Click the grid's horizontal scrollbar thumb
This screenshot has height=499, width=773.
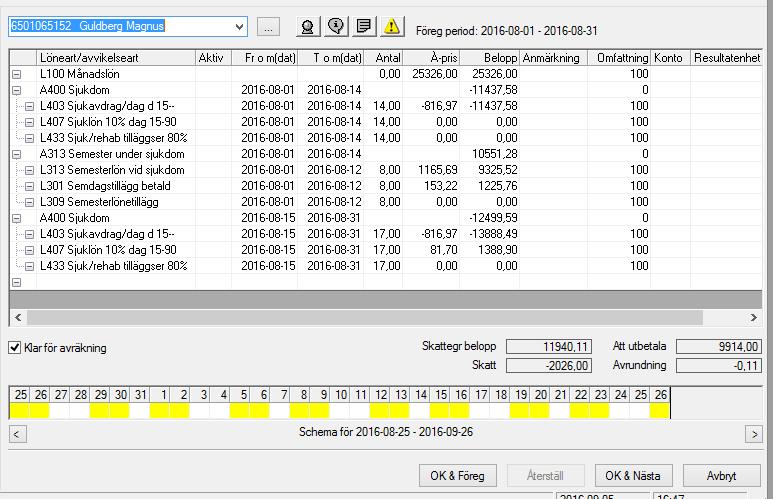click(x=365, y=318)
